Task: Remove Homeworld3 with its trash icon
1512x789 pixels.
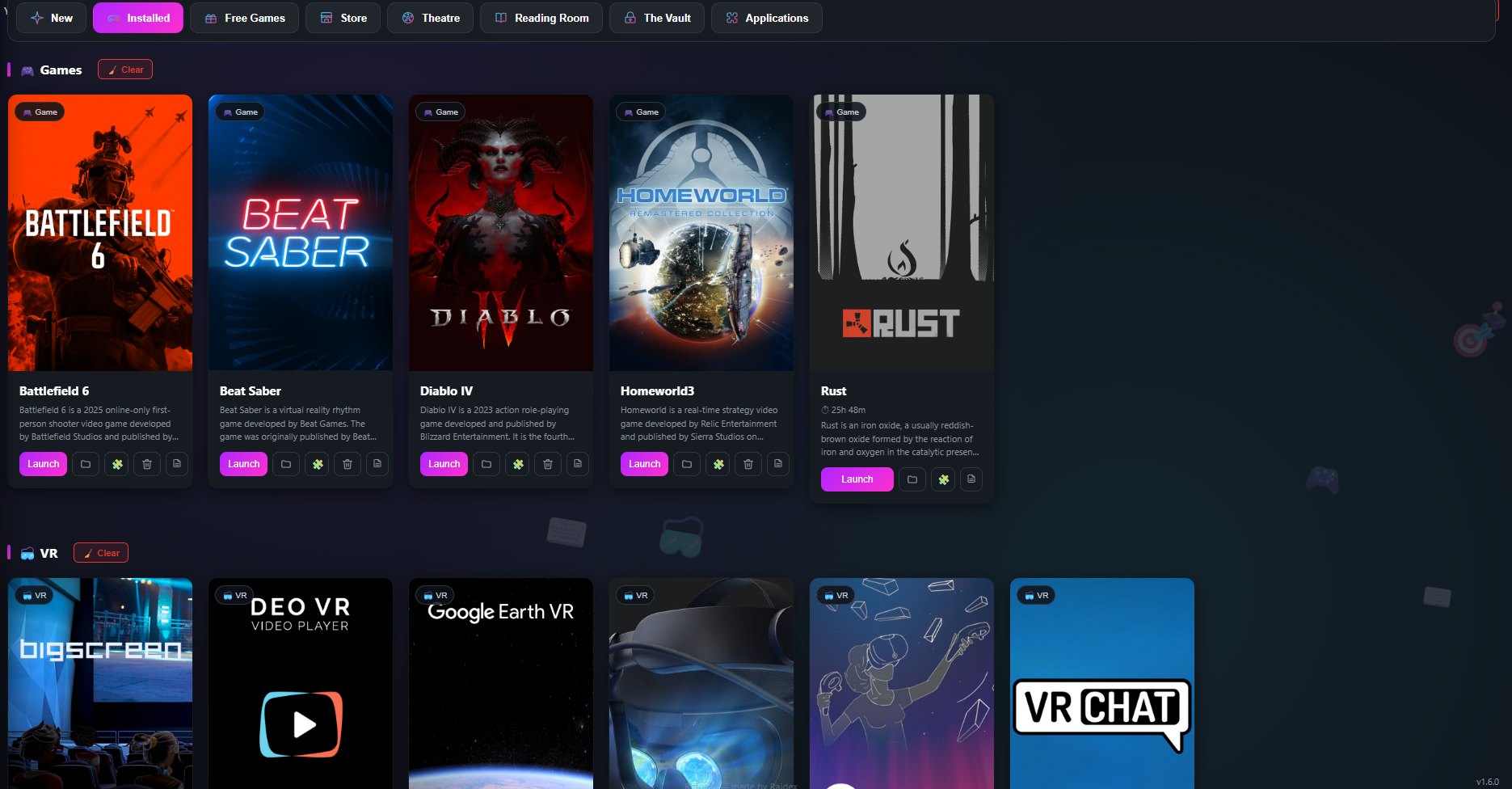Action: point(748,464)
